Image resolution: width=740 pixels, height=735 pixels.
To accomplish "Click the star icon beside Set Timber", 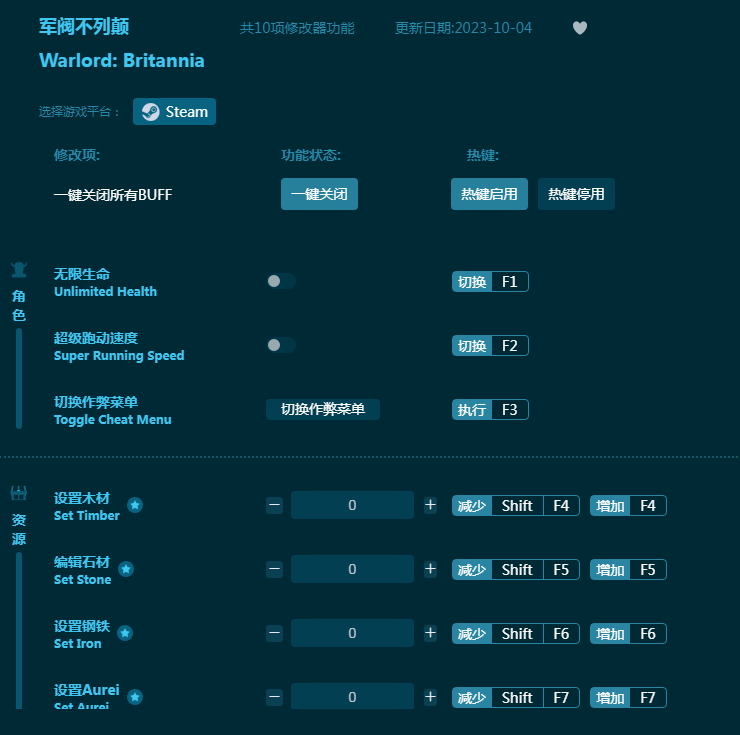I will [135, 505].
